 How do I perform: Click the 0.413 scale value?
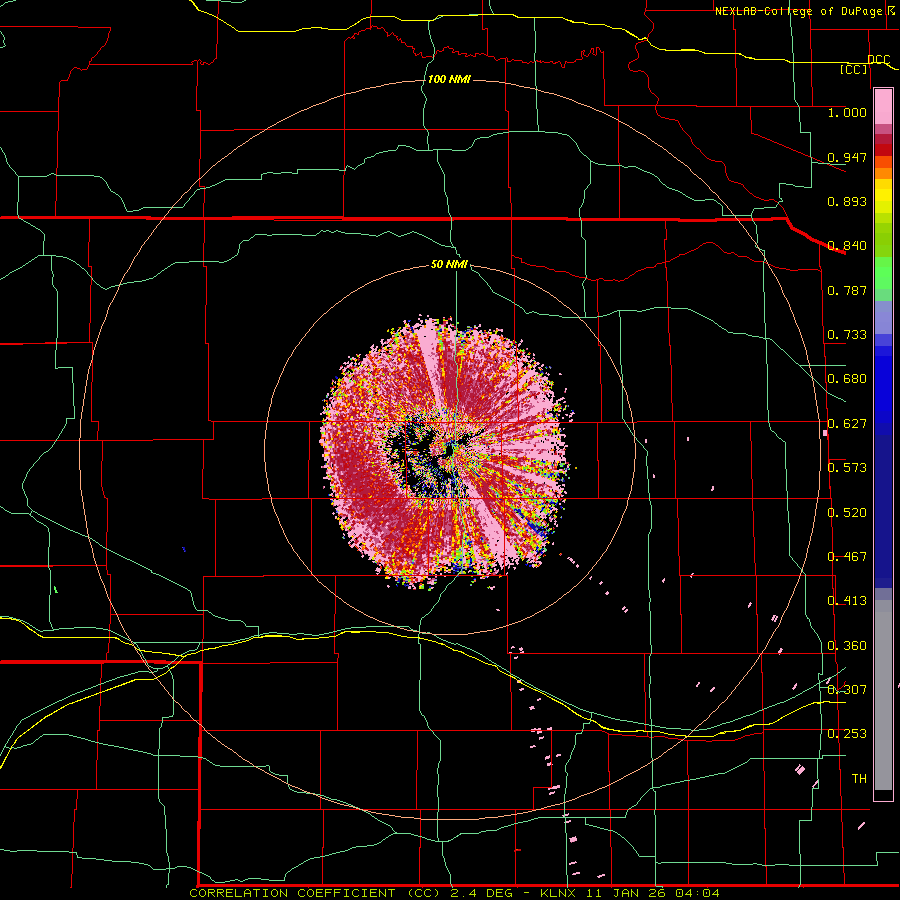(x=847, y=601)
